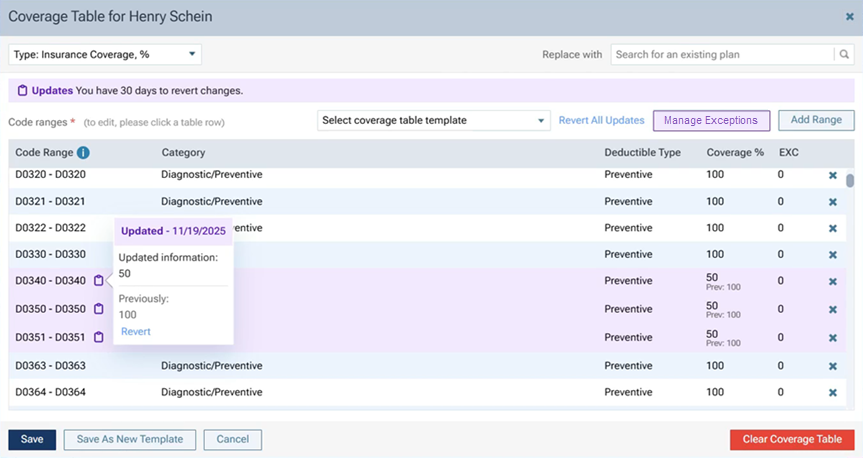
Task: Click the search magnifier icon
Action: tap(844, 55)
